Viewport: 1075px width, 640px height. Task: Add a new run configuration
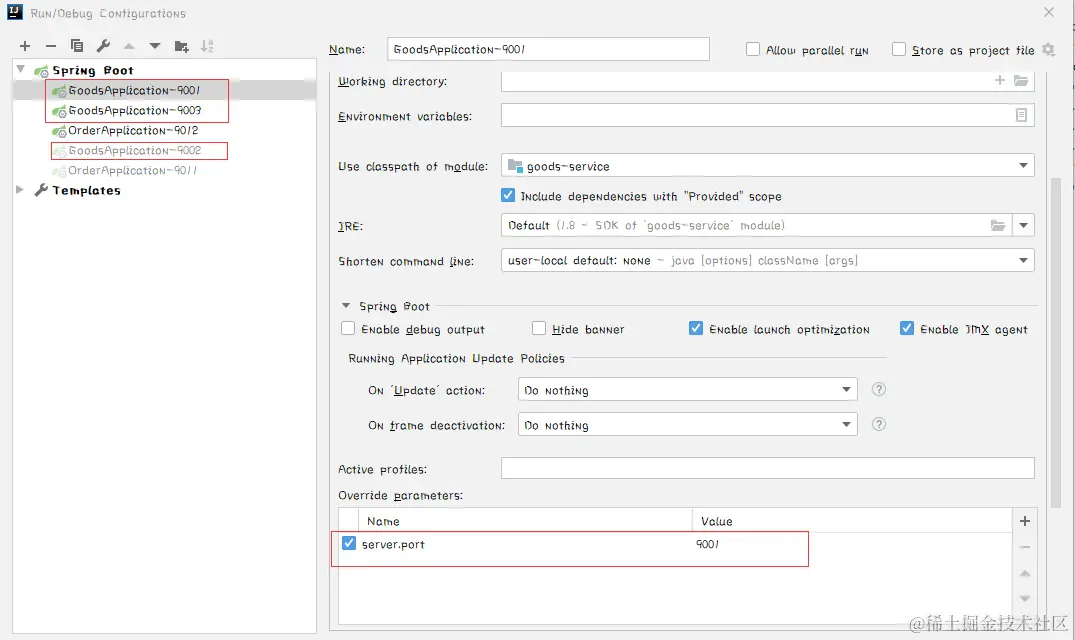[x=25, y=46]
